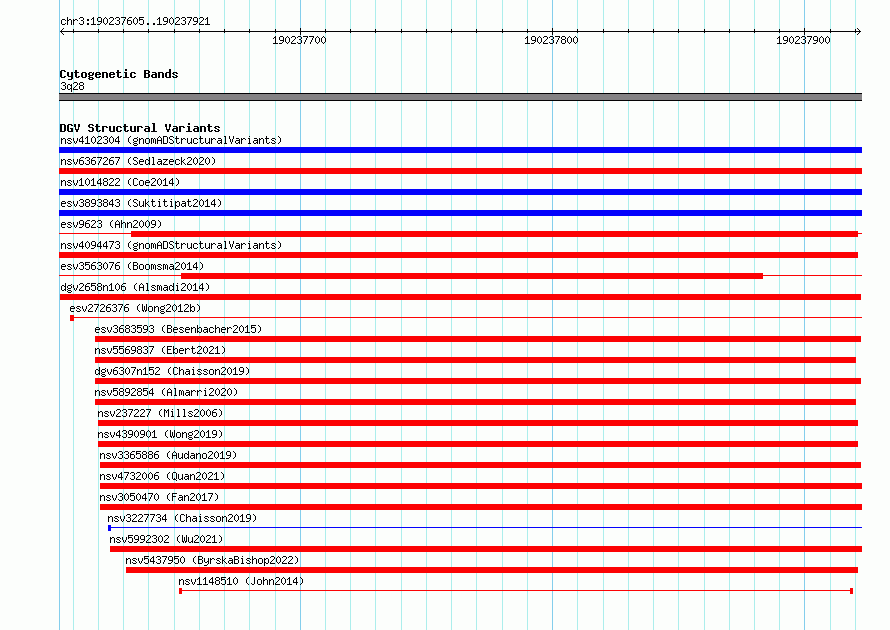Select the thin red line of nsv1148510
Screen dimensions: 890x630
(516, 591)
